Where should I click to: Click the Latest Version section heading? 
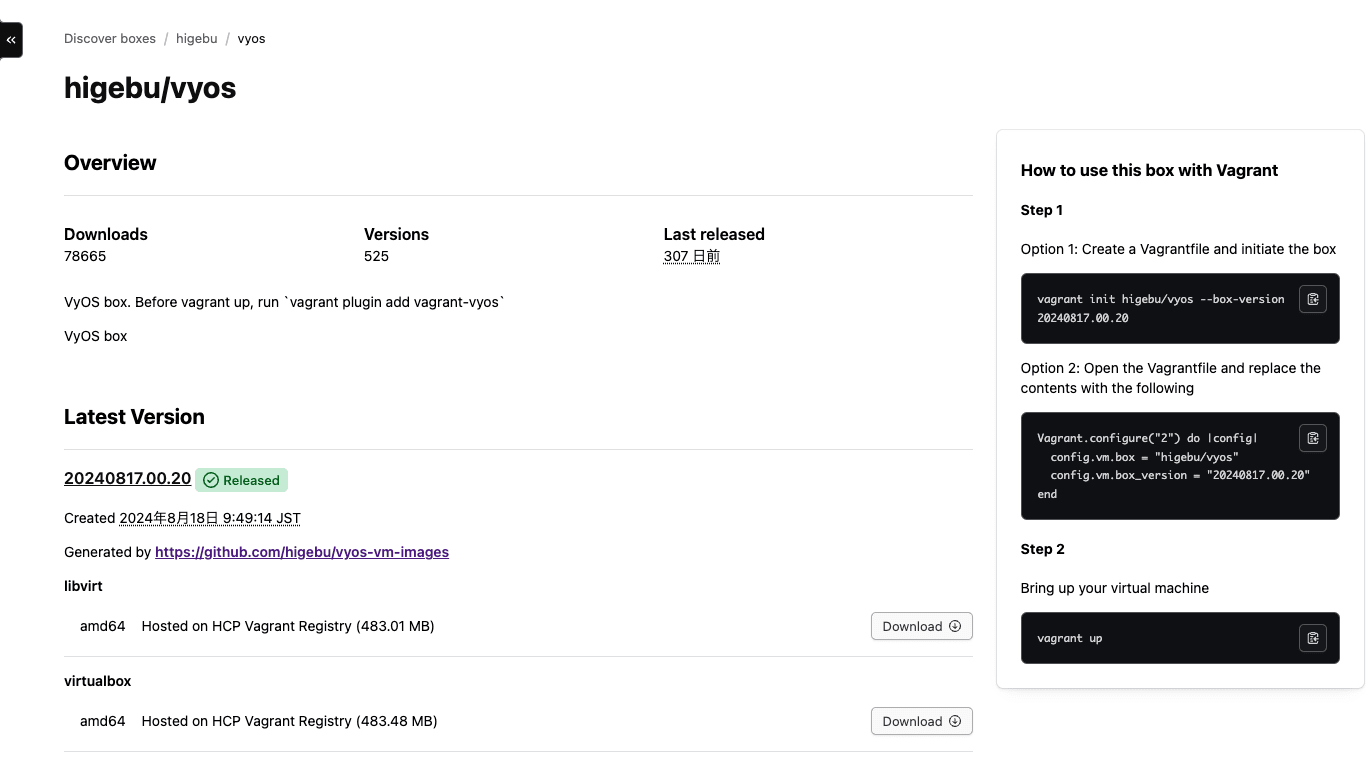134,417
